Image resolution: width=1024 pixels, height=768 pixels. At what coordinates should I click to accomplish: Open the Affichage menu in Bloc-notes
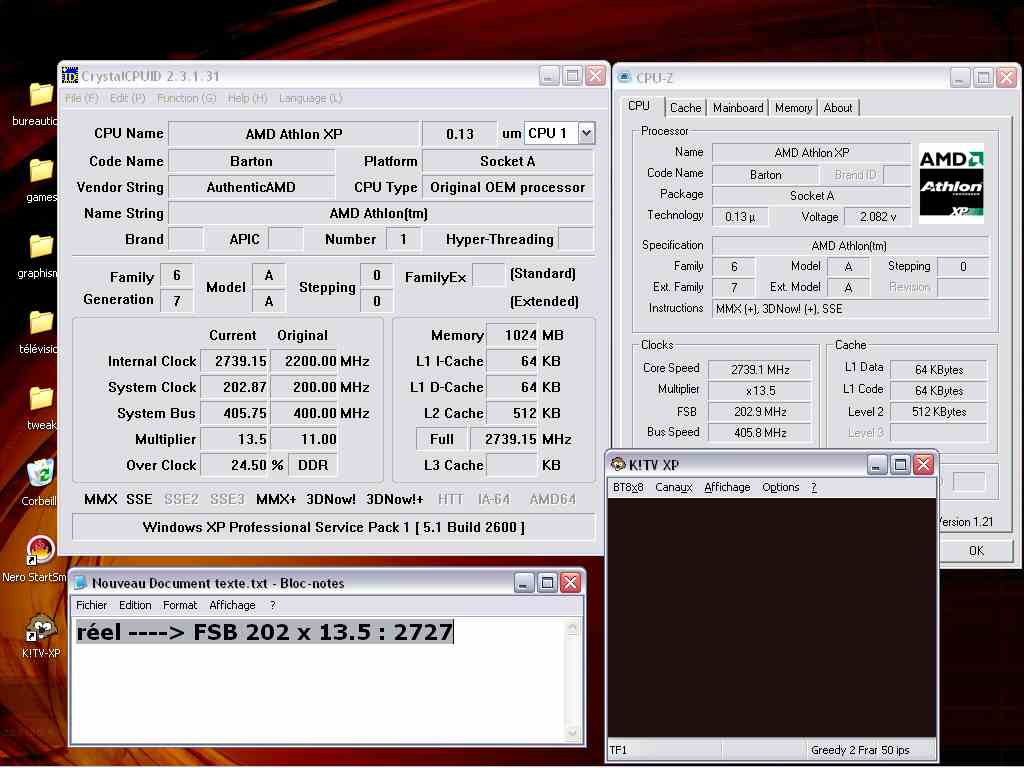pyautogui.click(x=232, y=605)
